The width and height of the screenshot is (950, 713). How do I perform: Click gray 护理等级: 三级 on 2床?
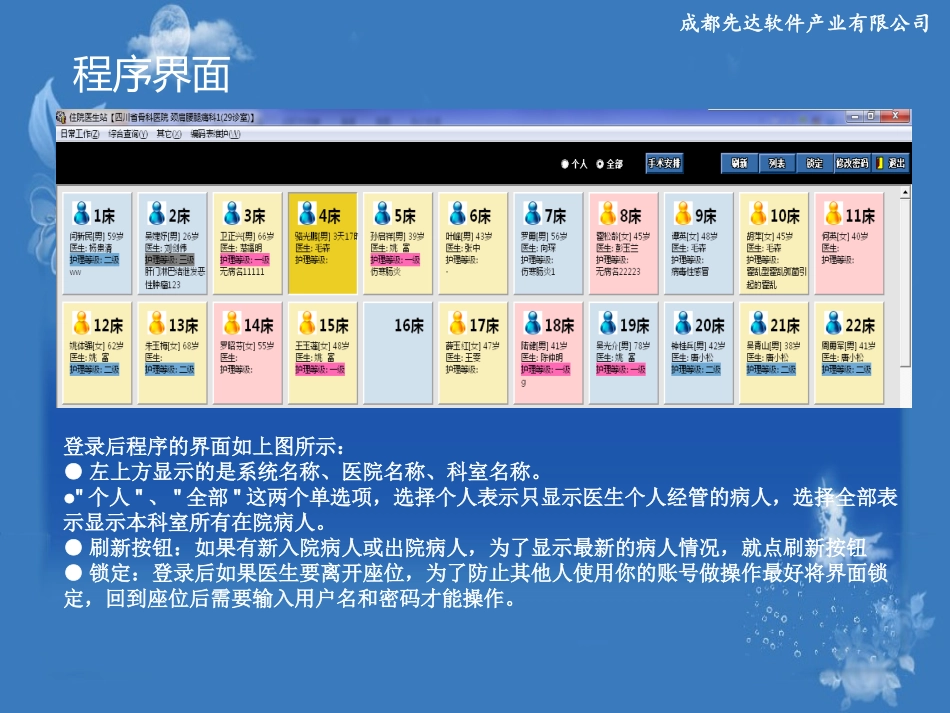(x=169, y=260)
